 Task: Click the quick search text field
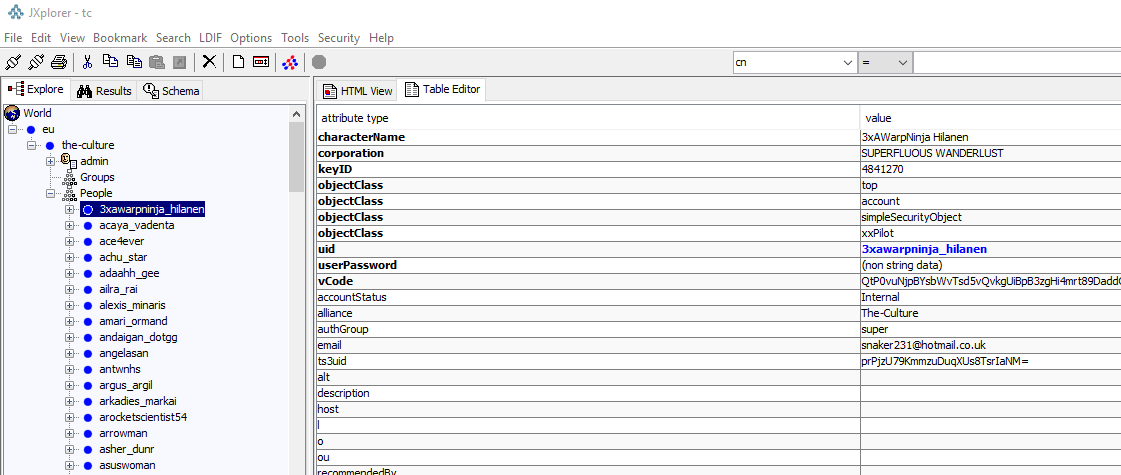click(1015, 62)
